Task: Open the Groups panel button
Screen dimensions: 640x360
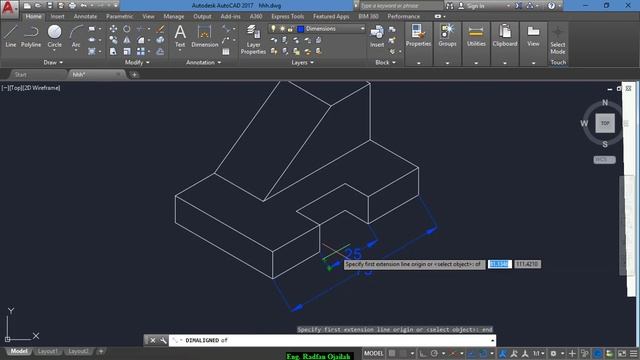Action: pos(447,36)
